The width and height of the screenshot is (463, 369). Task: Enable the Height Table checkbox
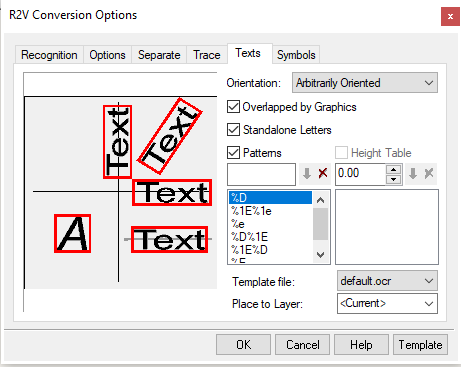pos(341,153)
